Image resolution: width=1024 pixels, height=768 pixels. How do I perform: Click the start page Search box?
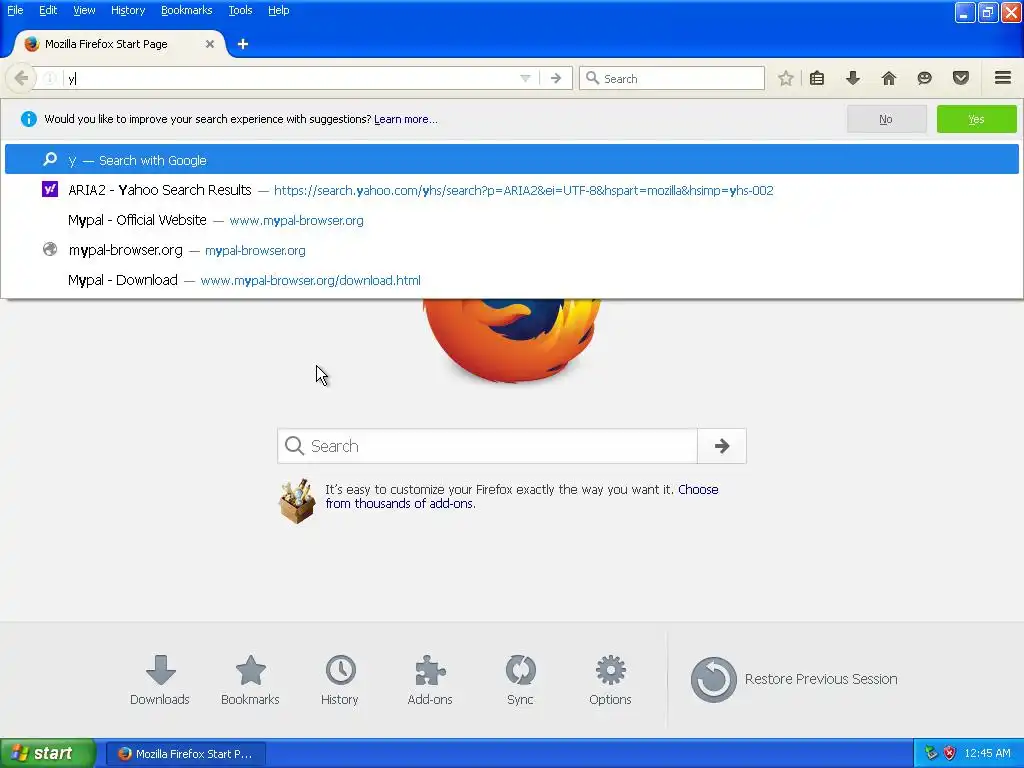[x=487, y=446]
